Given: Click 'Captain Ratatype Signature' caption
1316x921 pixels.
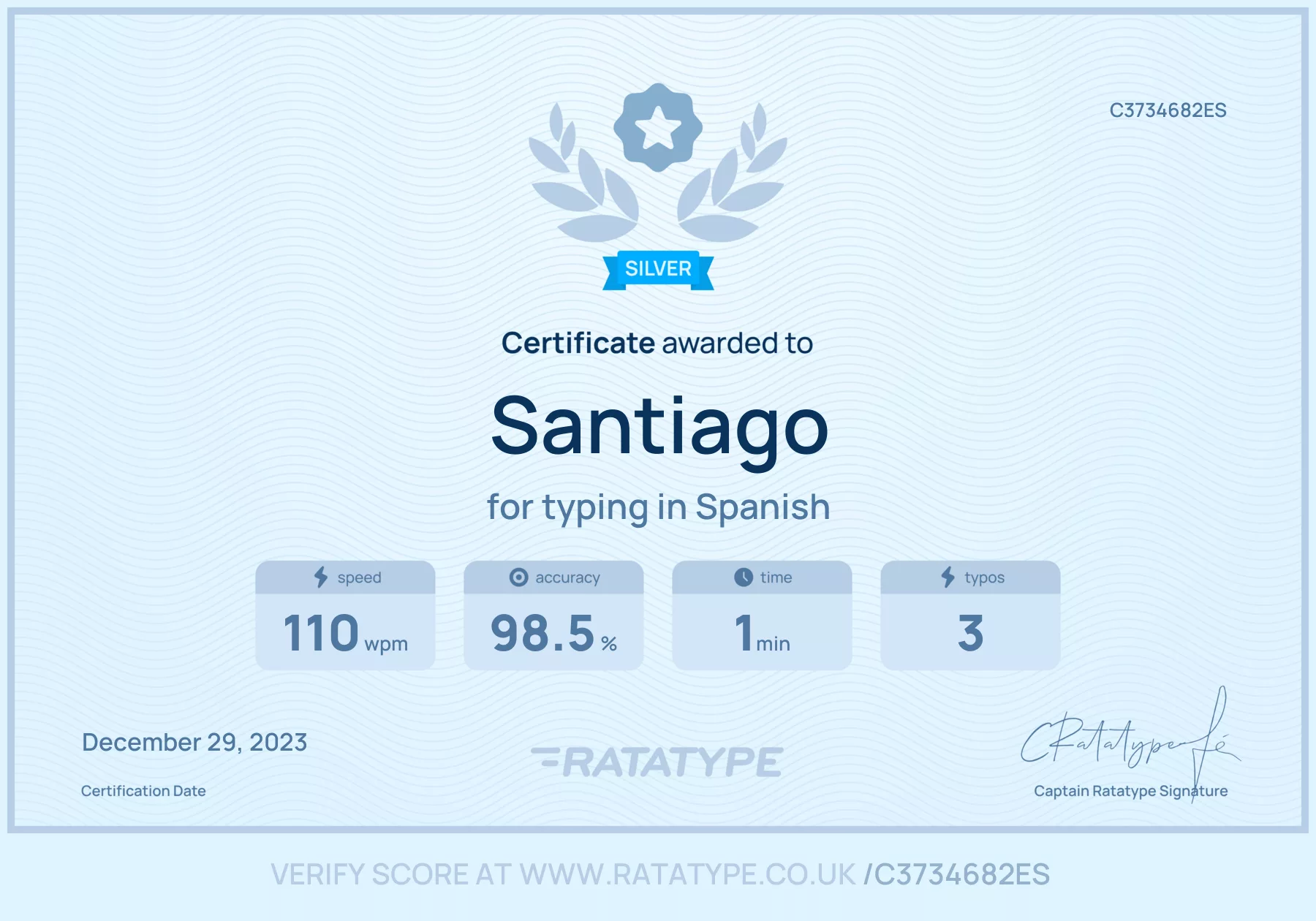Looking at the screenshot, I should [1130, 791].
